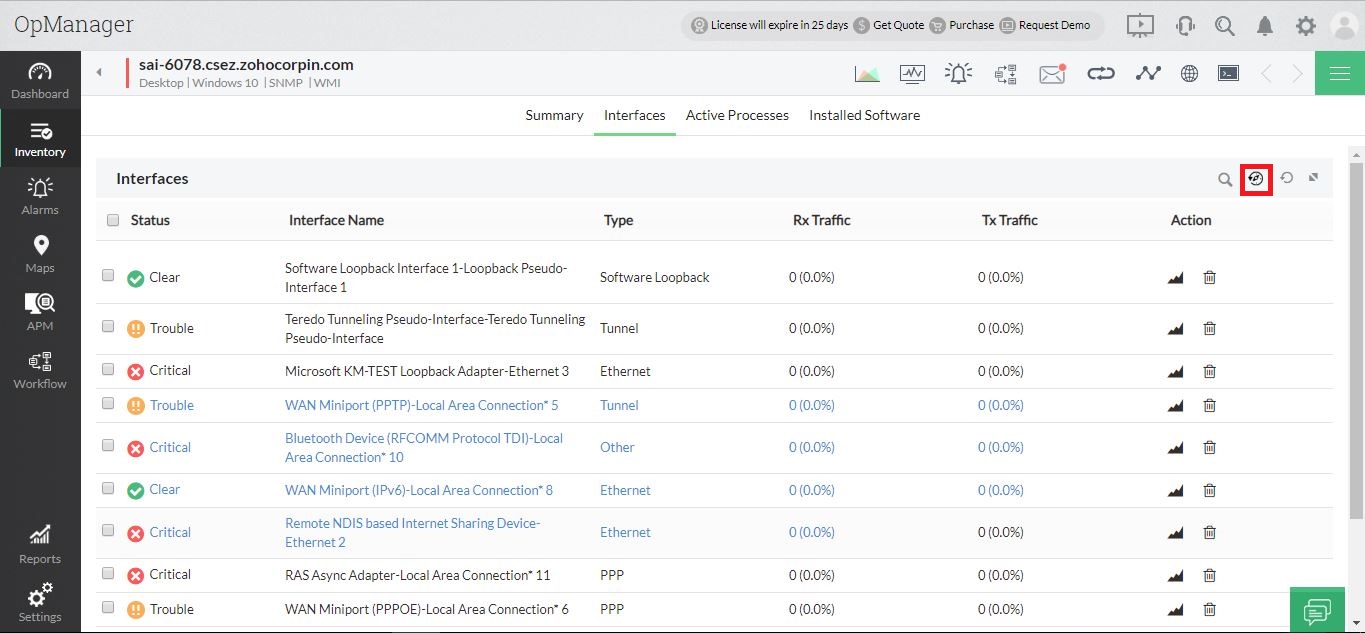Click the terminal console icon

point(1228,73)
